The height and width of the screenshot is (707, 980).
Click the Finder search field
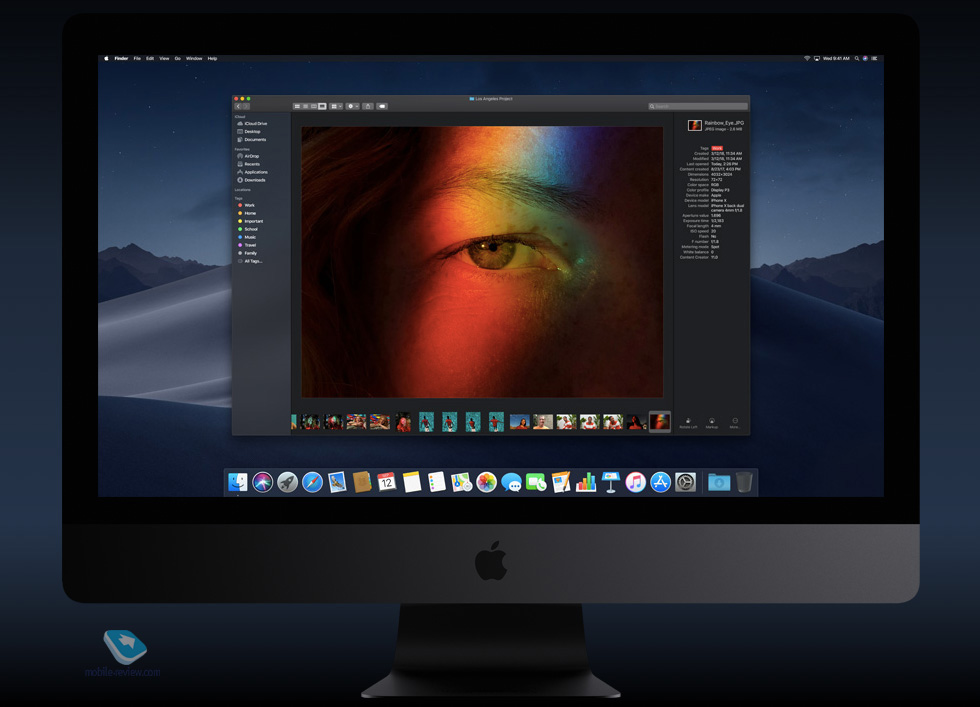pyautogui.click(x=698, y=106)
